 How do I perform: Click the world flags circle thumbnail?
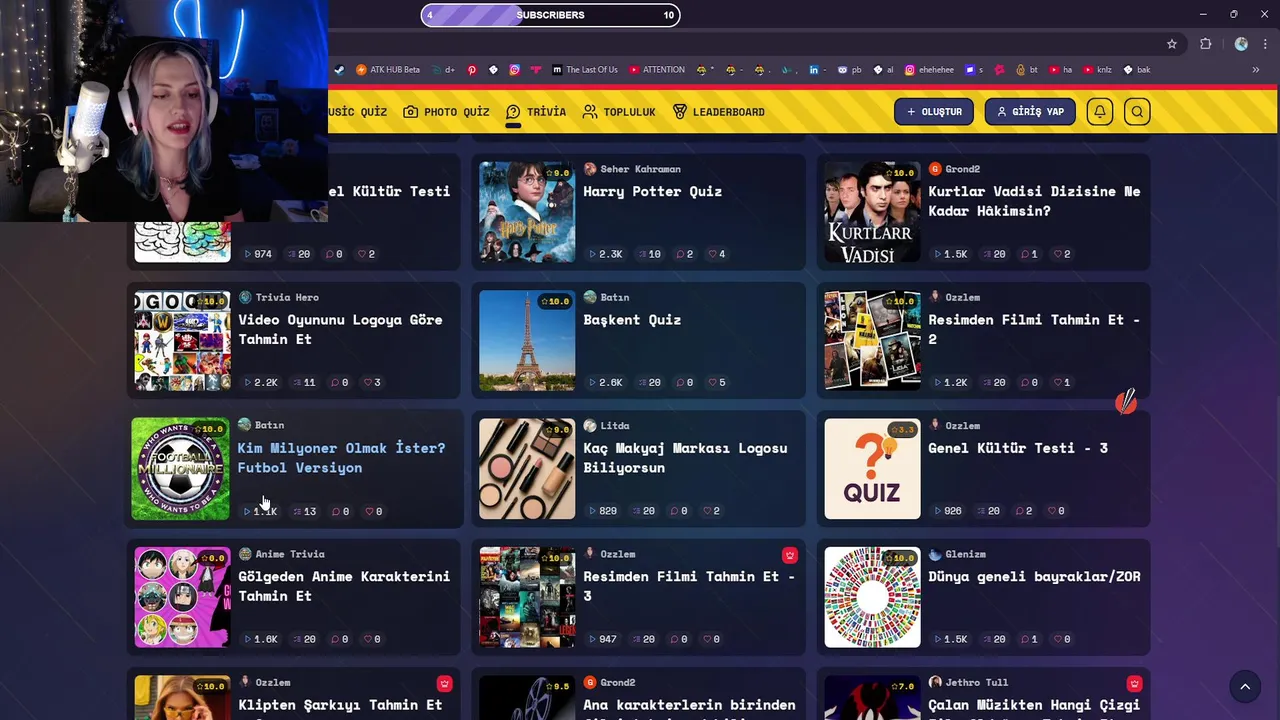(872, 597)
